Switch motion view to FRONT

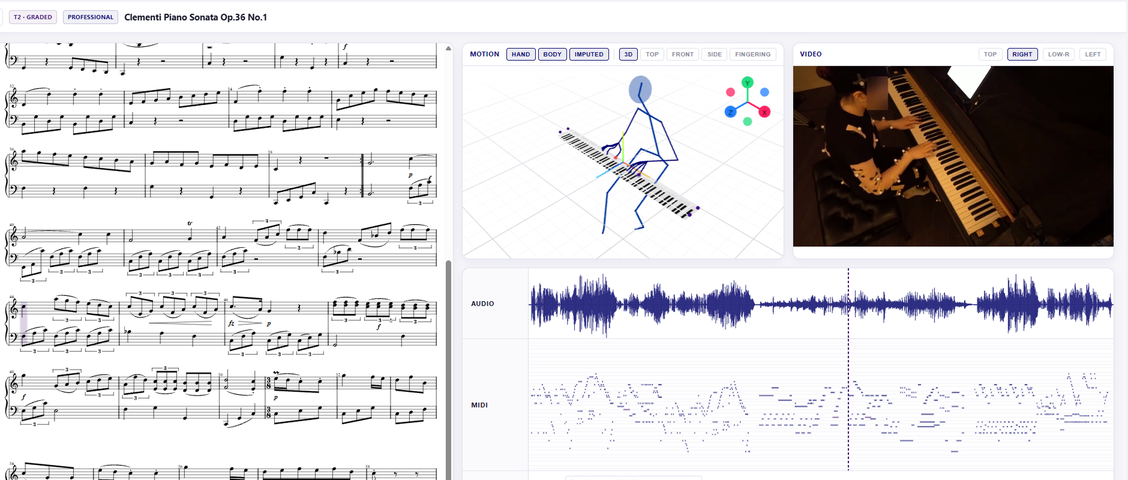683,54
